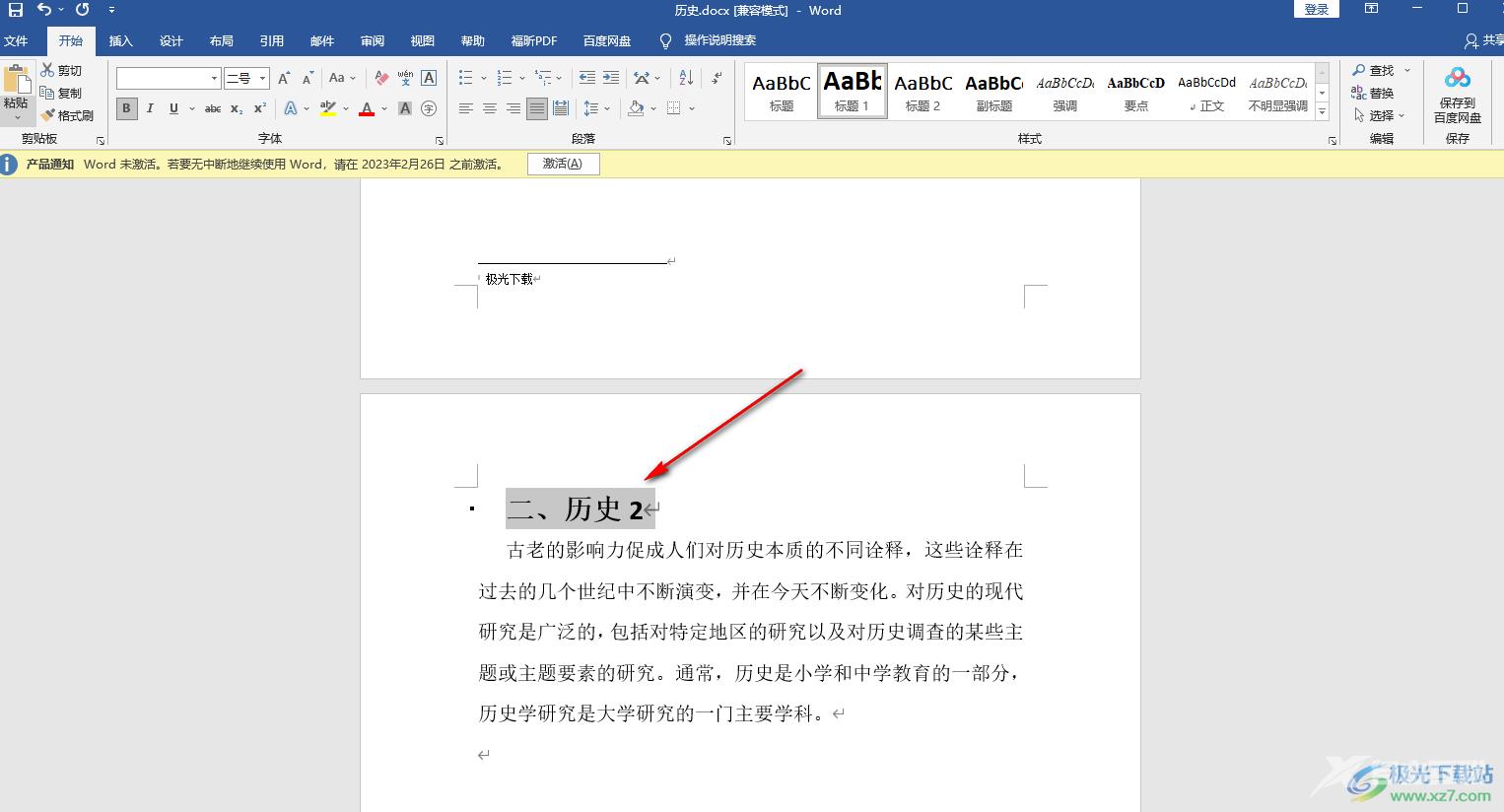The height and width of the screenshot is (812, 1504).
Task: Show or hide paragraph marks icon
Action: (717, 78)
